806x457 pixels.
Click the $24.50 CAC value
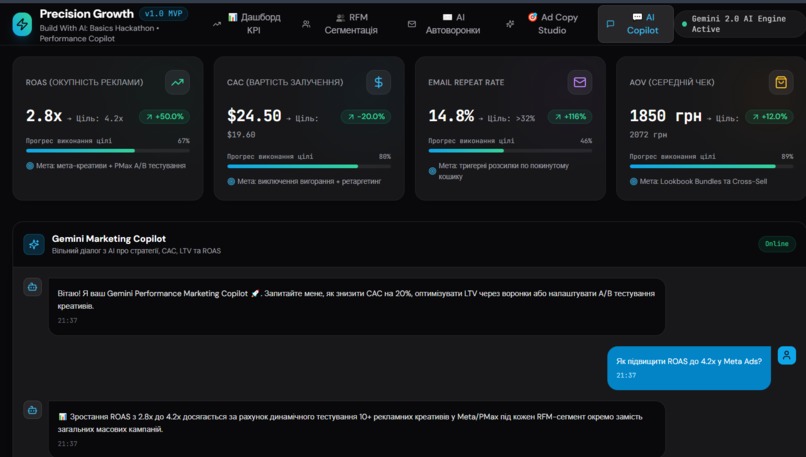254,116
